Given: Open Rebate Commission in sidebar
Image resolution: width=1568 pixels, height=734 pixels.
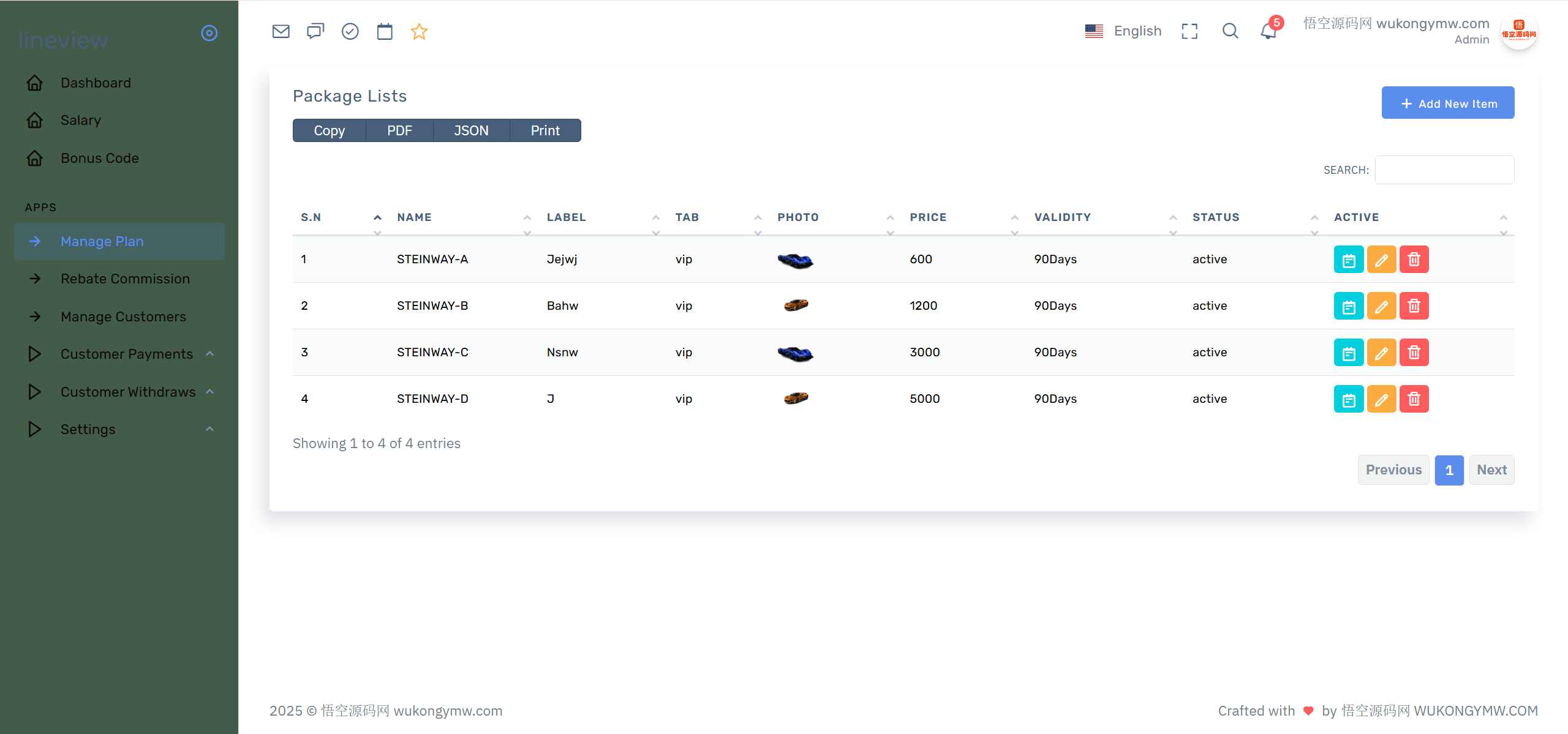Looking at the screenshot, I should click(x=125, y=279).
